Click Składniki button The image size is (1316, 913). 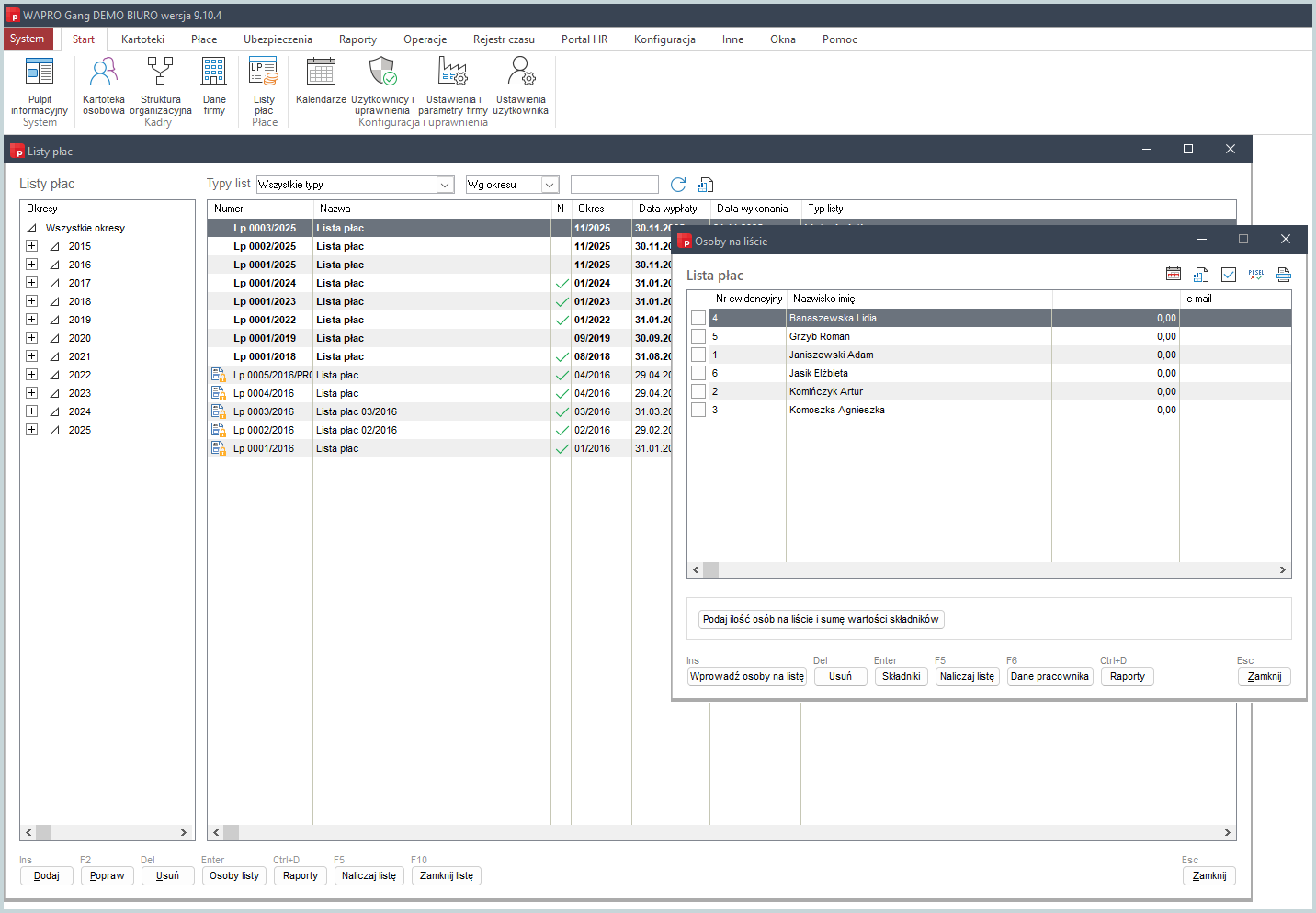pos(901,676)
